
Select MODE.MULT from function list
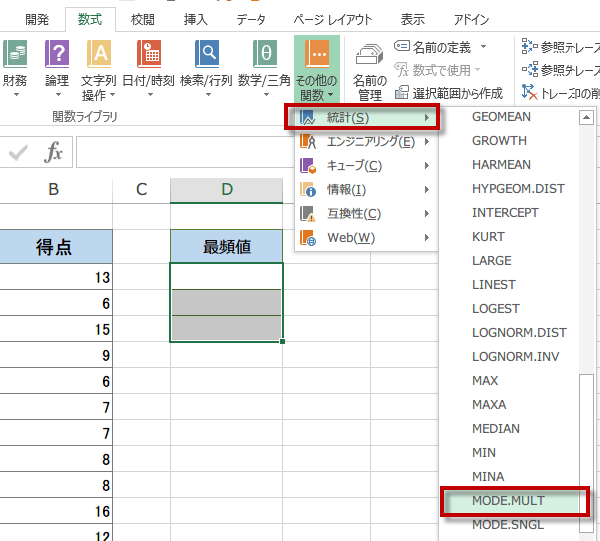(508, 500)
